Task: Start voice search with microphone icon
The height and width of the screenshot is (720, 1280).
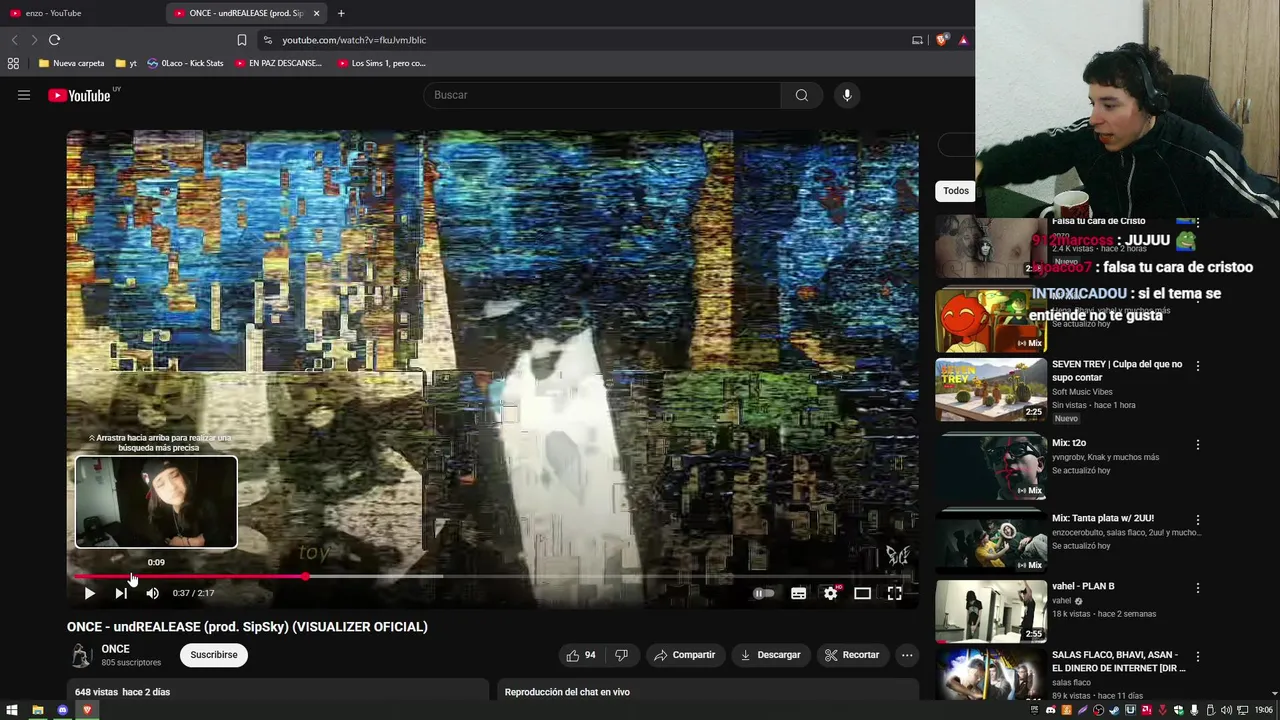Action: tap(847, 95)
